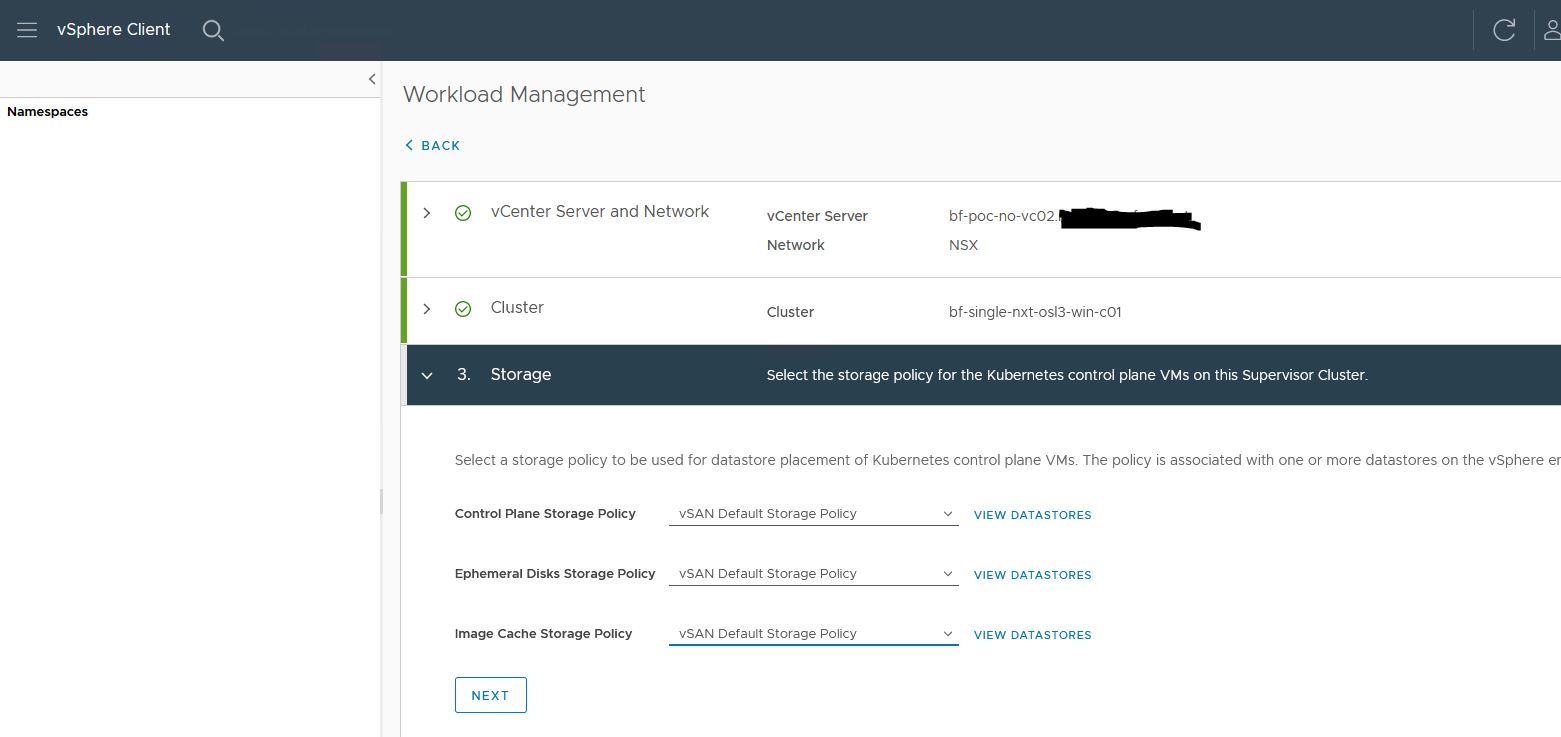
Task: Collapse the left navigation panel
Action: coord(372,79)
